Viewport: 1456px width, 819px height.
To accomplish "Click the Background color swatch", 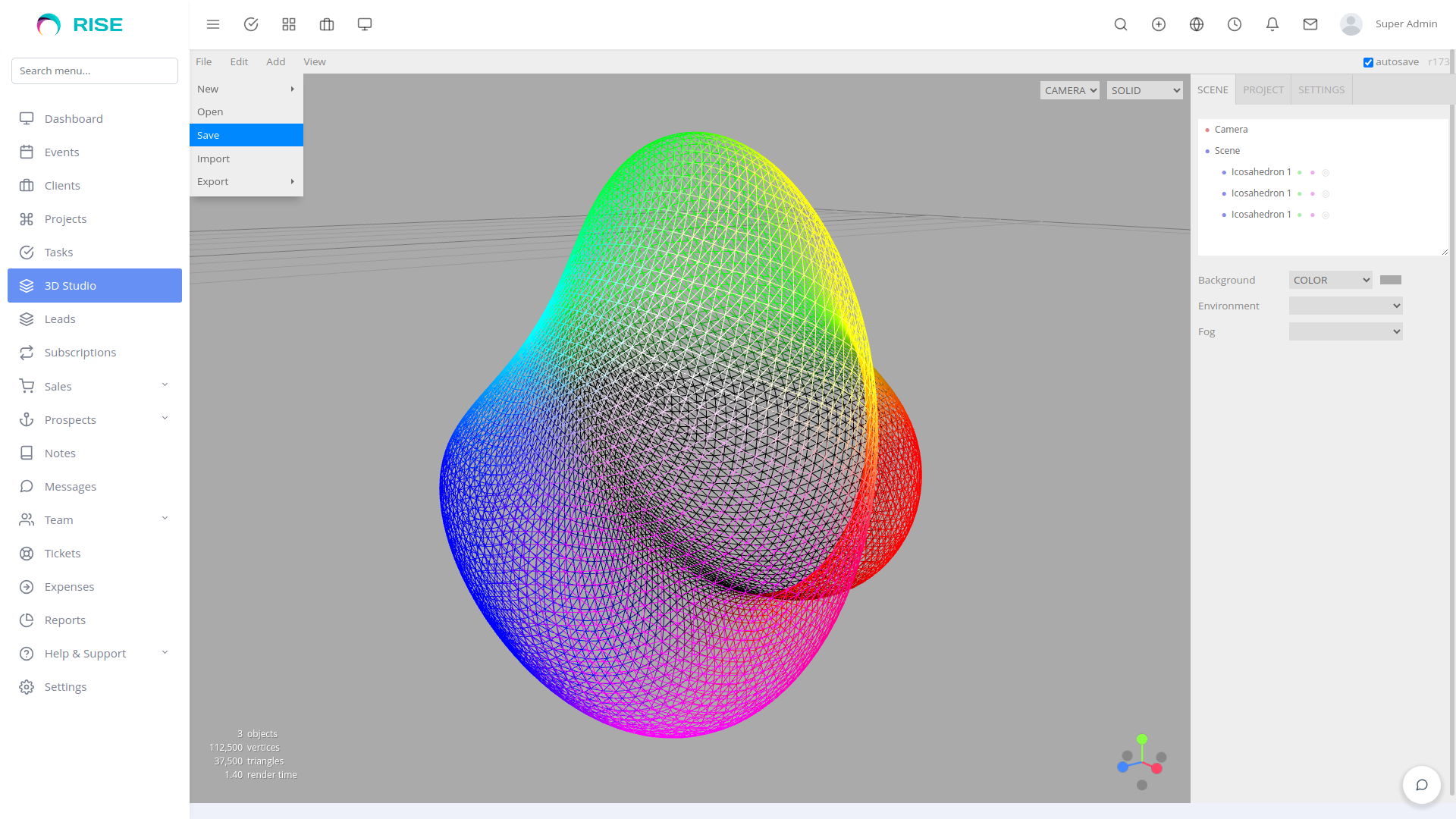I will tap(1390, 279).
